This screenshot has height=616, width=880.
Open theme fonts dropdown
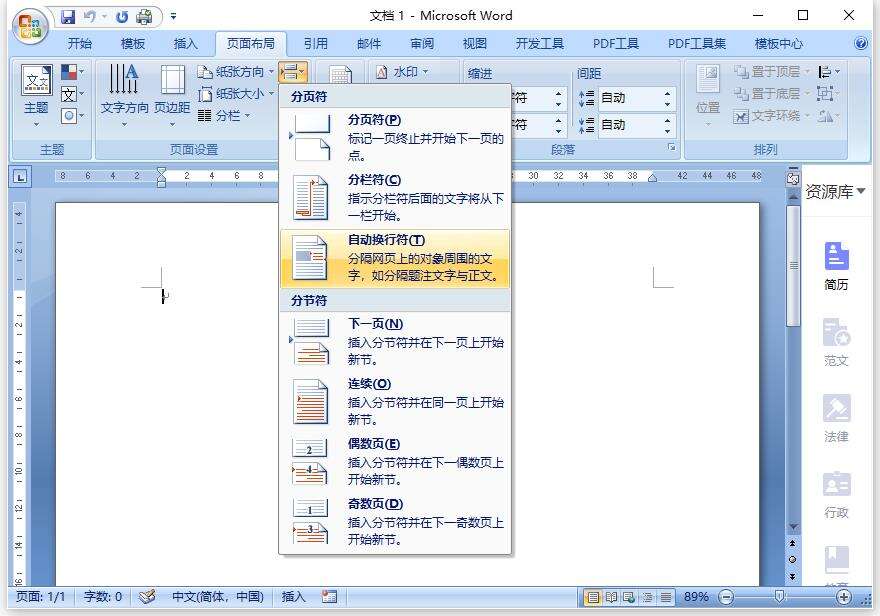click(72, 94)
